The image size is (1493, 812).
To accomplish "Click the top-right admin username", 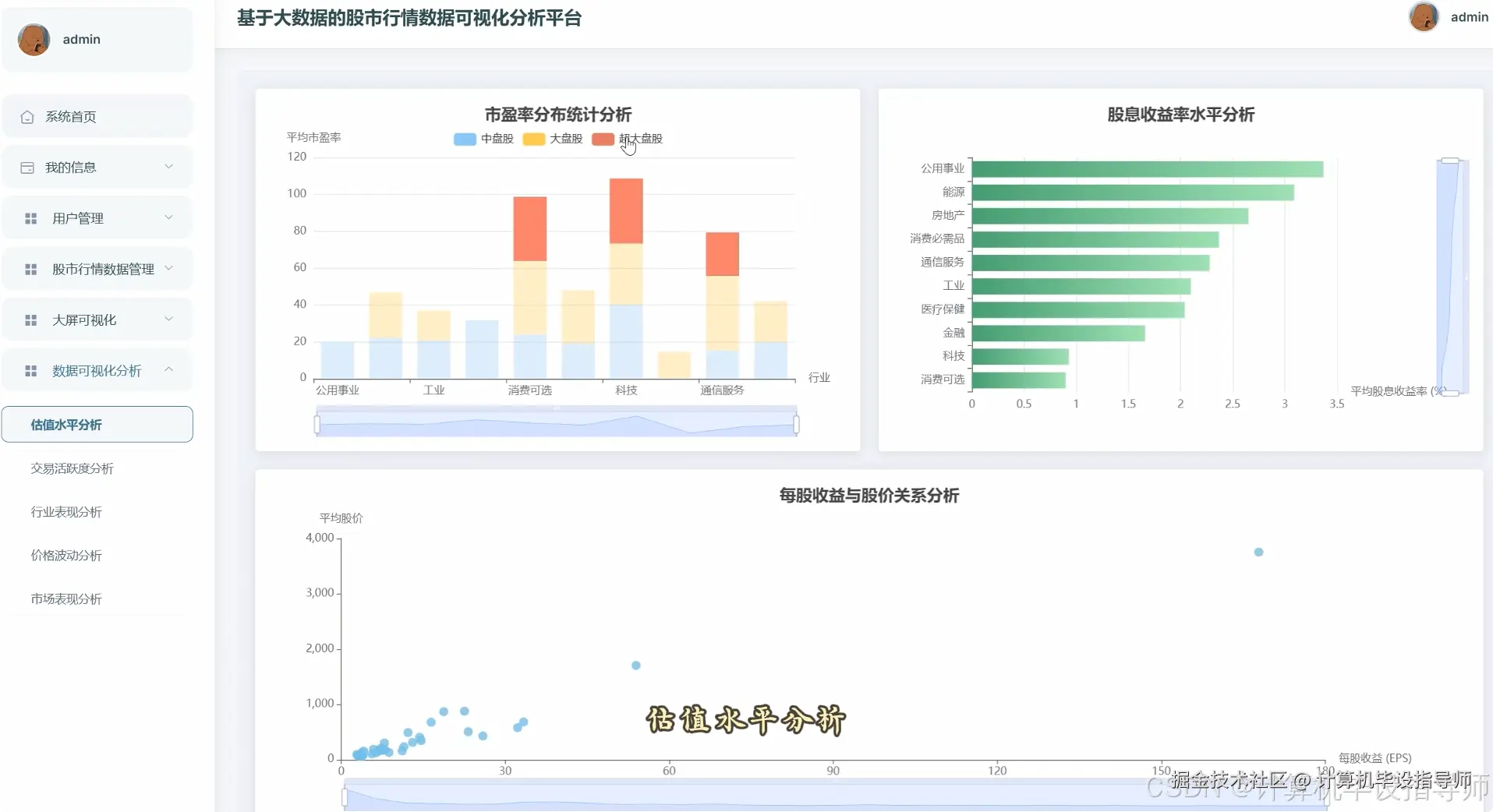I will (x=1470, y=17).
